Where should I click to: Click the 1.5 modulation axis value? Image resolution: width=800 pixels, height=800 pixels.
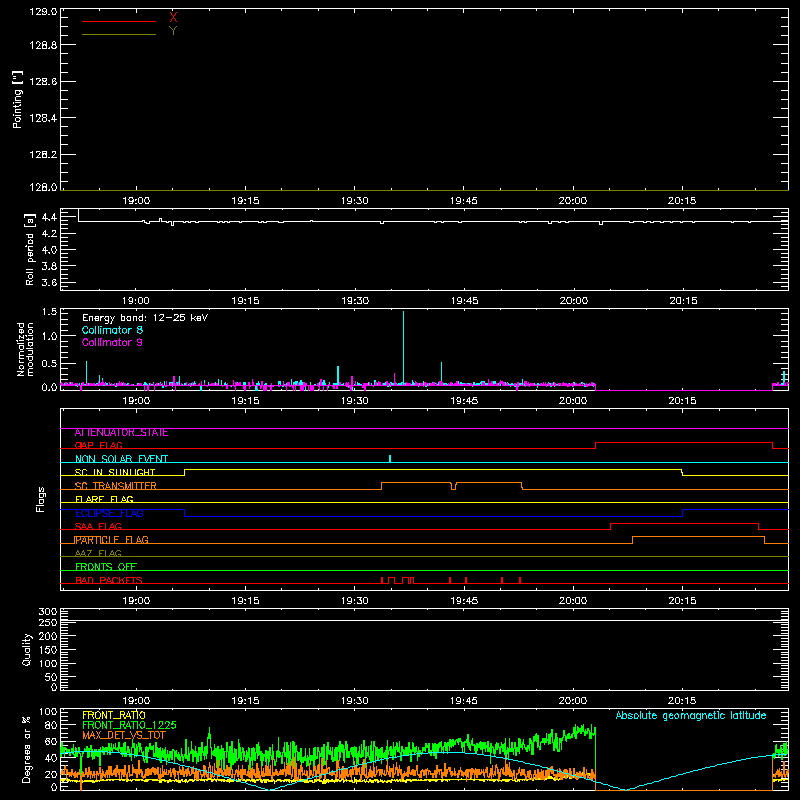pyautogui.click(x=49, y=312)
